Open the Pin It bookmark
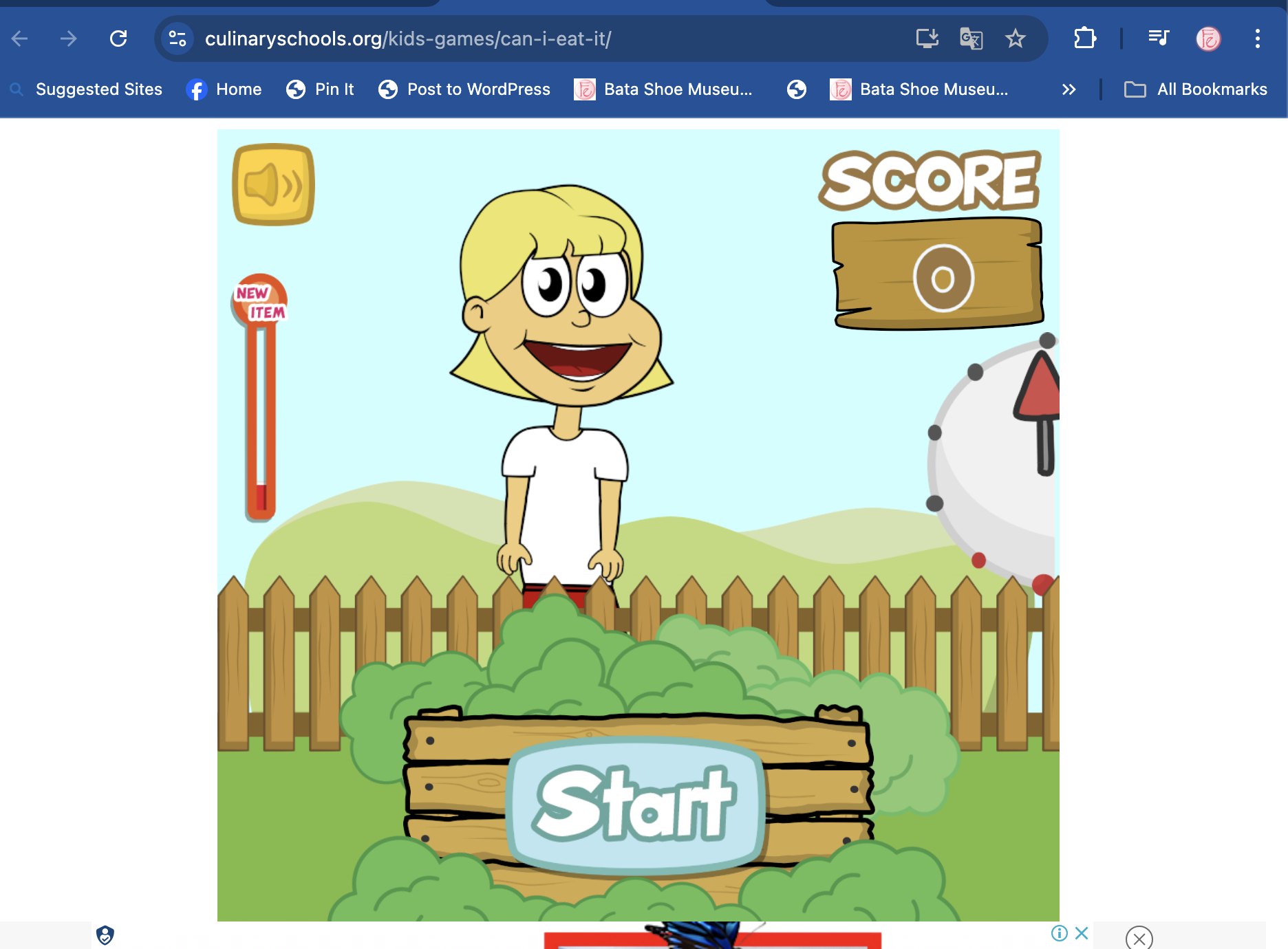The width and height of the screenshot is (1288, 949). 320,89
